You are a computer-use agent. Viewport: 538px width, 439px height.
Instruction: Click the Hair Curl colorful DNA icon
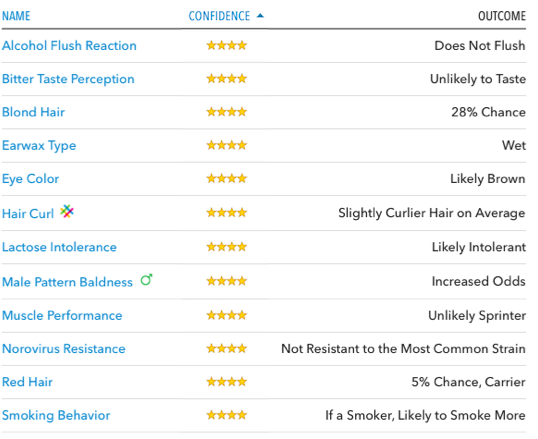tap(67, 211)
